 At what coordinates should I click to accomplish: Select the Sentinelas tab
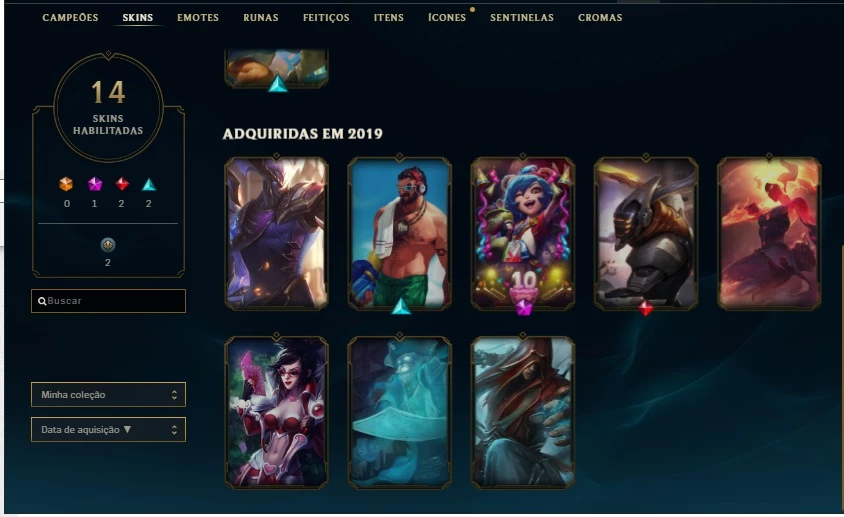pos(522,18)
